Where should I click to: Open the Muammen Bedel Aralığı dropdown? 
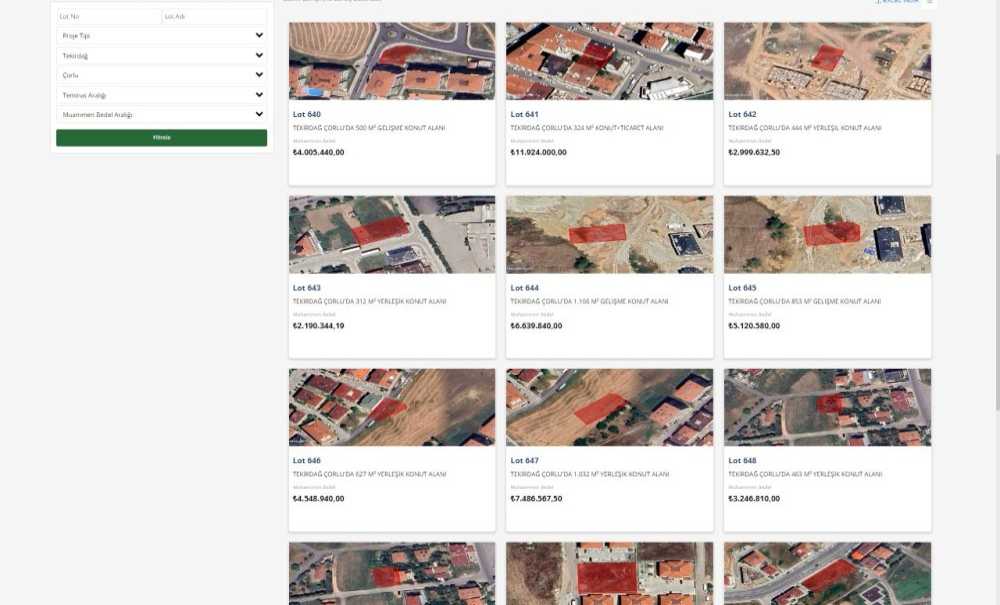click(x=161, y=115)
